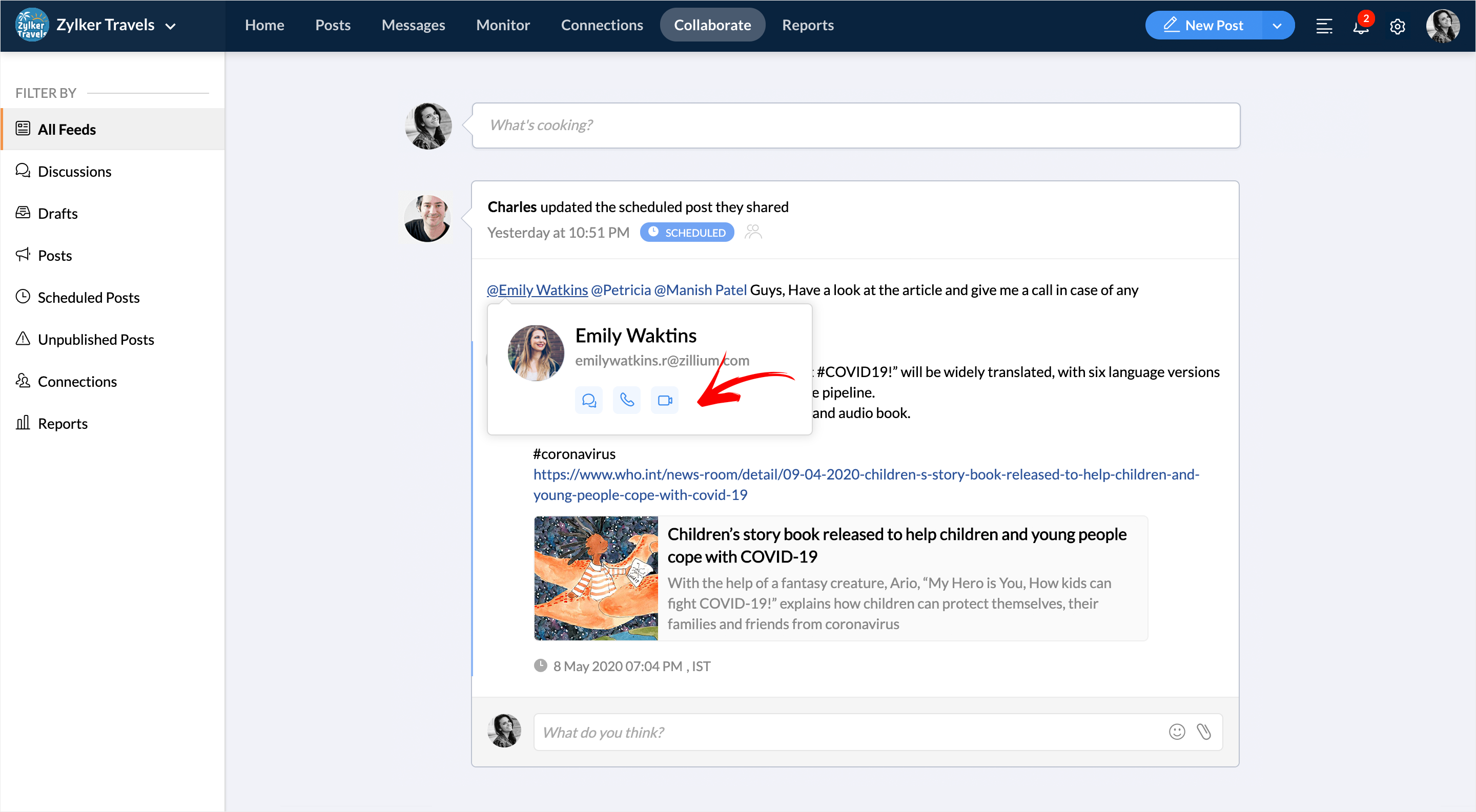The image size is (1476, 812).
Task: Expand the New Post arrow dropdown
Action: pyautogui.click(x=1277, y=26)
